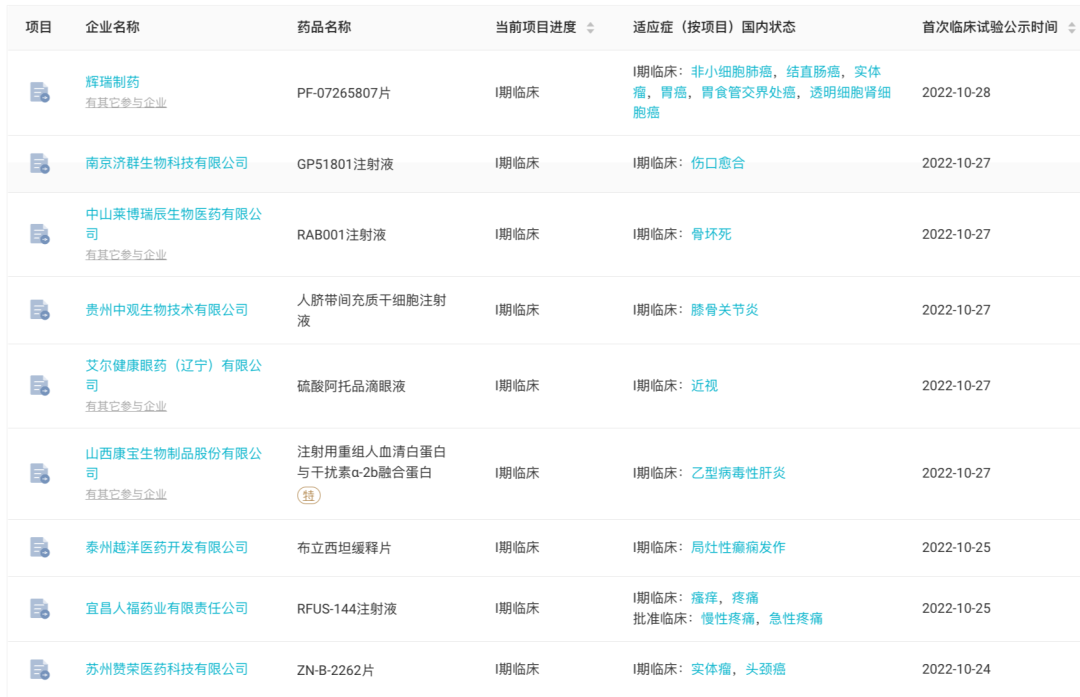Click the 企业名称 column header
Image resolution: width=1080 pixels, height=697 pixels.
pos(112,27)
